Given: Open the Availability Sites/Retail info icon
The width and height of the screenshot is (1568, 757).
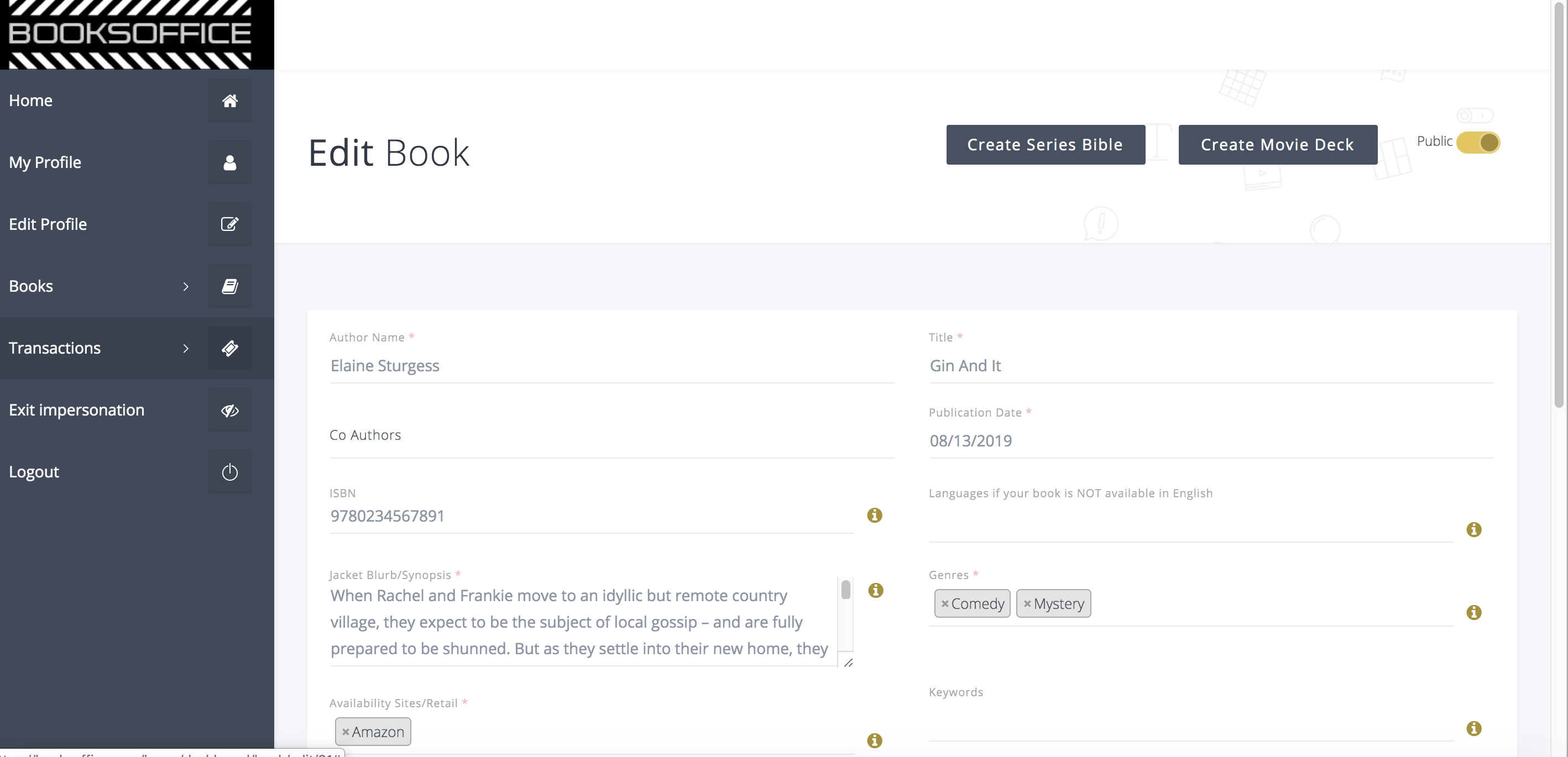Looking at the screenshot, I should click(875, 740).
